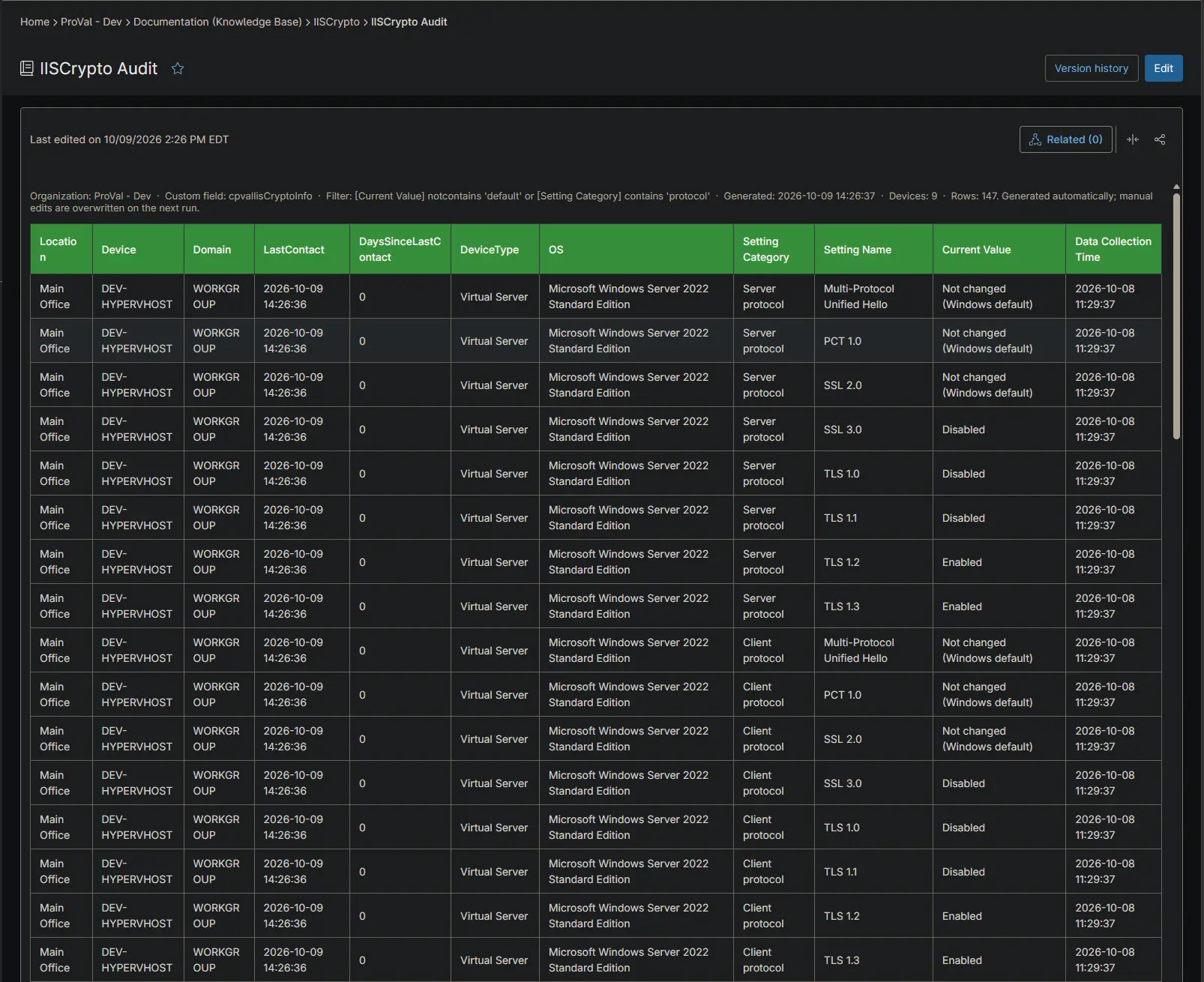The height and width of the screenshot is (982, 1204).
Task: Click the blue Edit button
Action: 1164,68
